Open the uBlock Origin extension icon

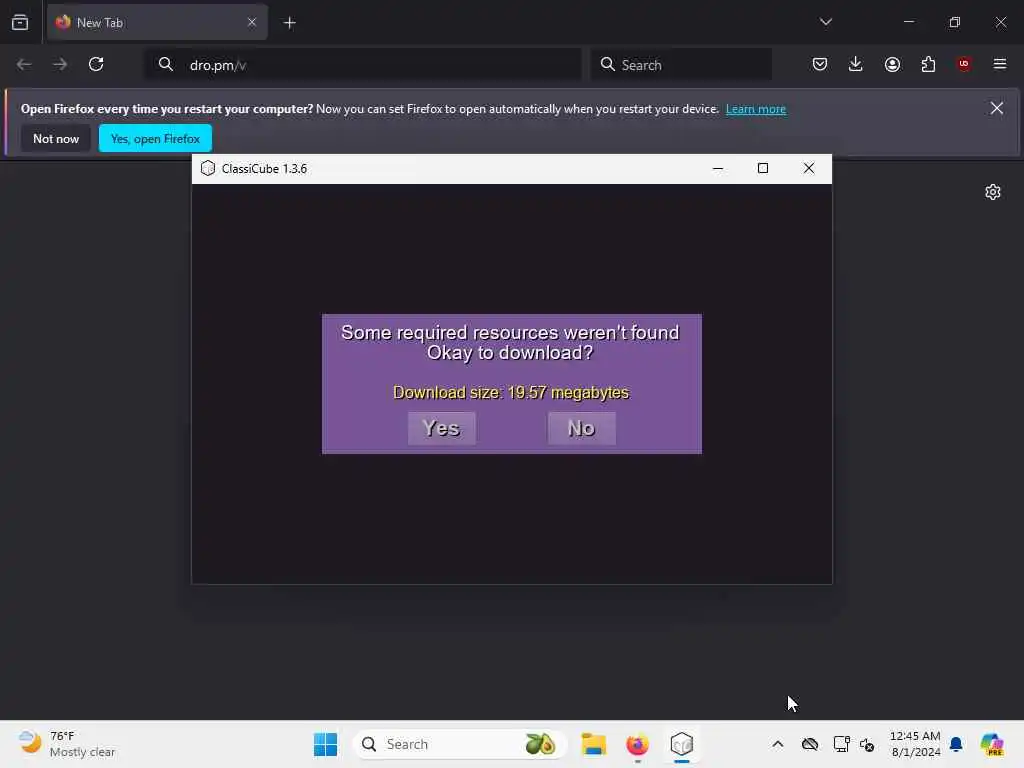click(x=964, y=64)
